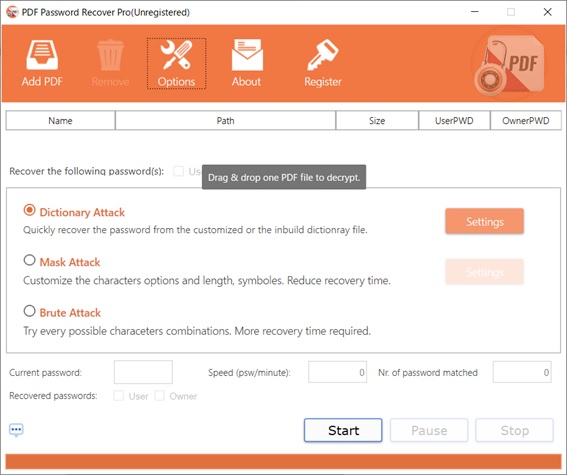Toggle the Recovered passwords User checkbox
This screenshot has height=475, width=567.
pyautogui.click(x=118, y=396)
